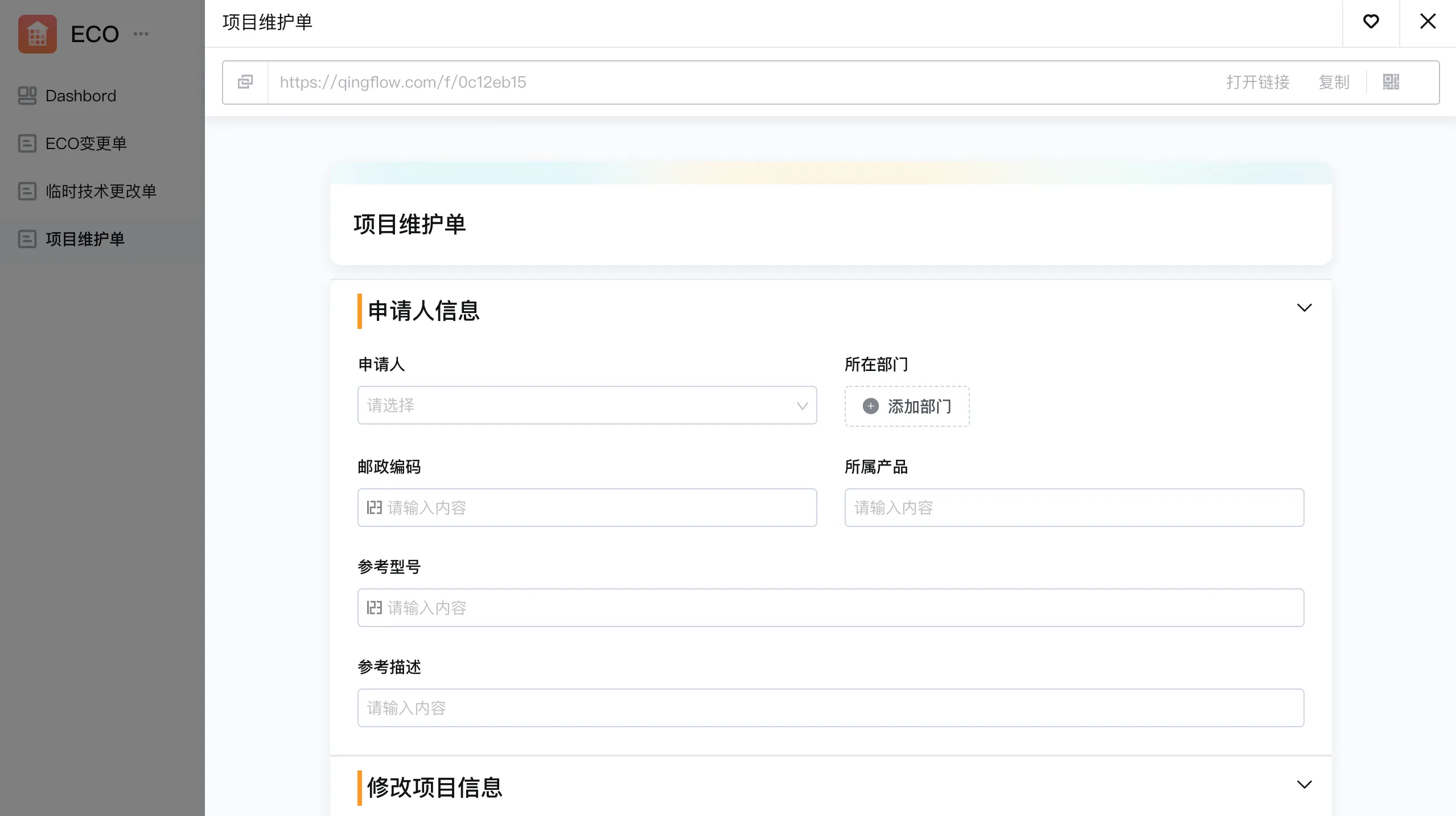Collapse the 申请人信息 section
Screen dimensions: 1456x816
pyautogui.click(x=1304, y=308)
